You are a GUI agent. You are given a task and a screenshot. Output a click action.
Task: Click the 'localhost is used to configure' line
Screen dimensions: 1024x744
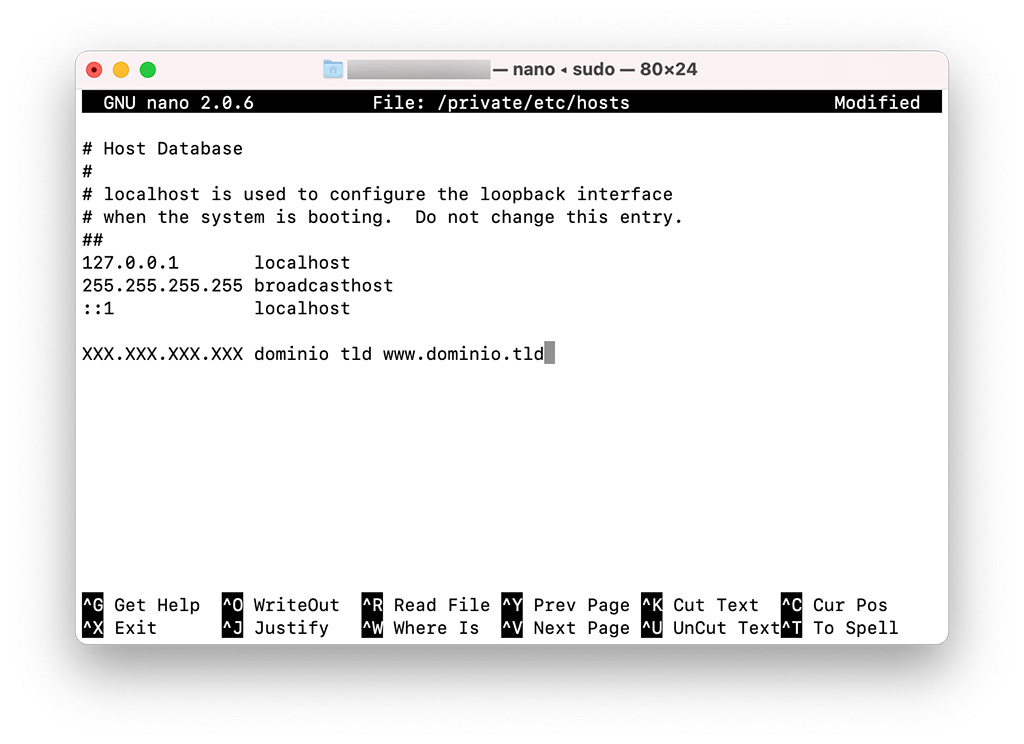377,194
